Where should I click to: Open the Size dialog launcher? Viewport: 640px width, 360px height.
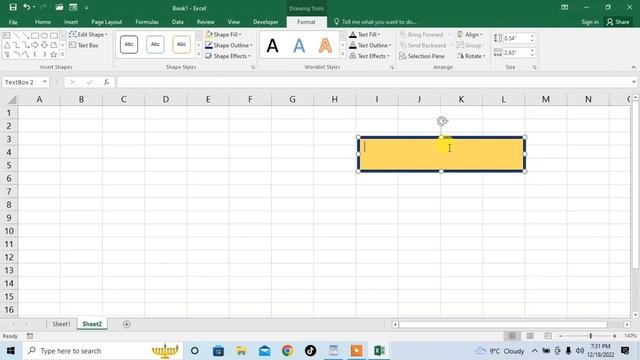[534, 67]
